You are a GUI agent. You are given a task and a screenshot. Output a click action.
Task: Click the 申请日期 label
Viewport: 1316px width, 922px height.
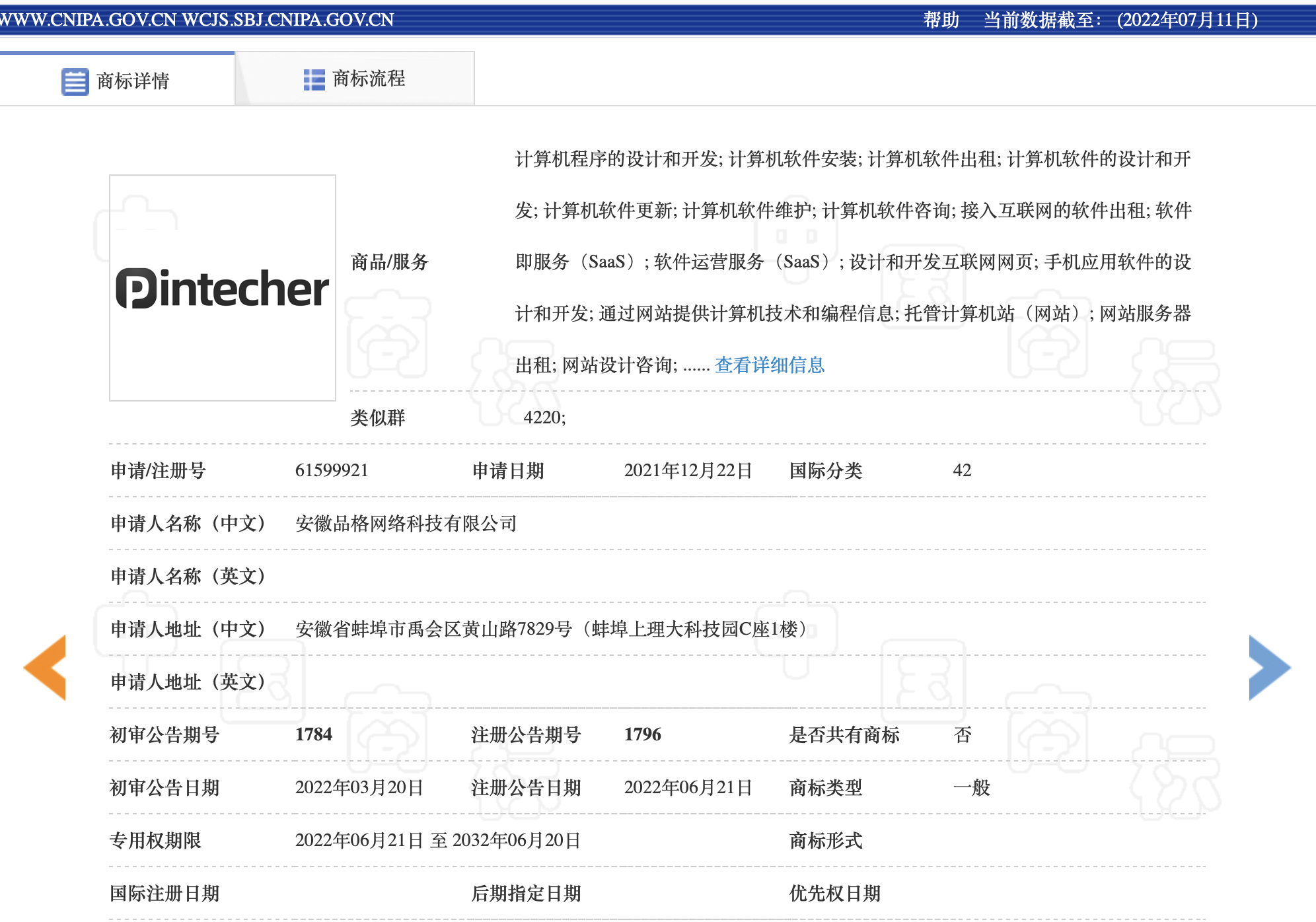click(x=508, y=470)
